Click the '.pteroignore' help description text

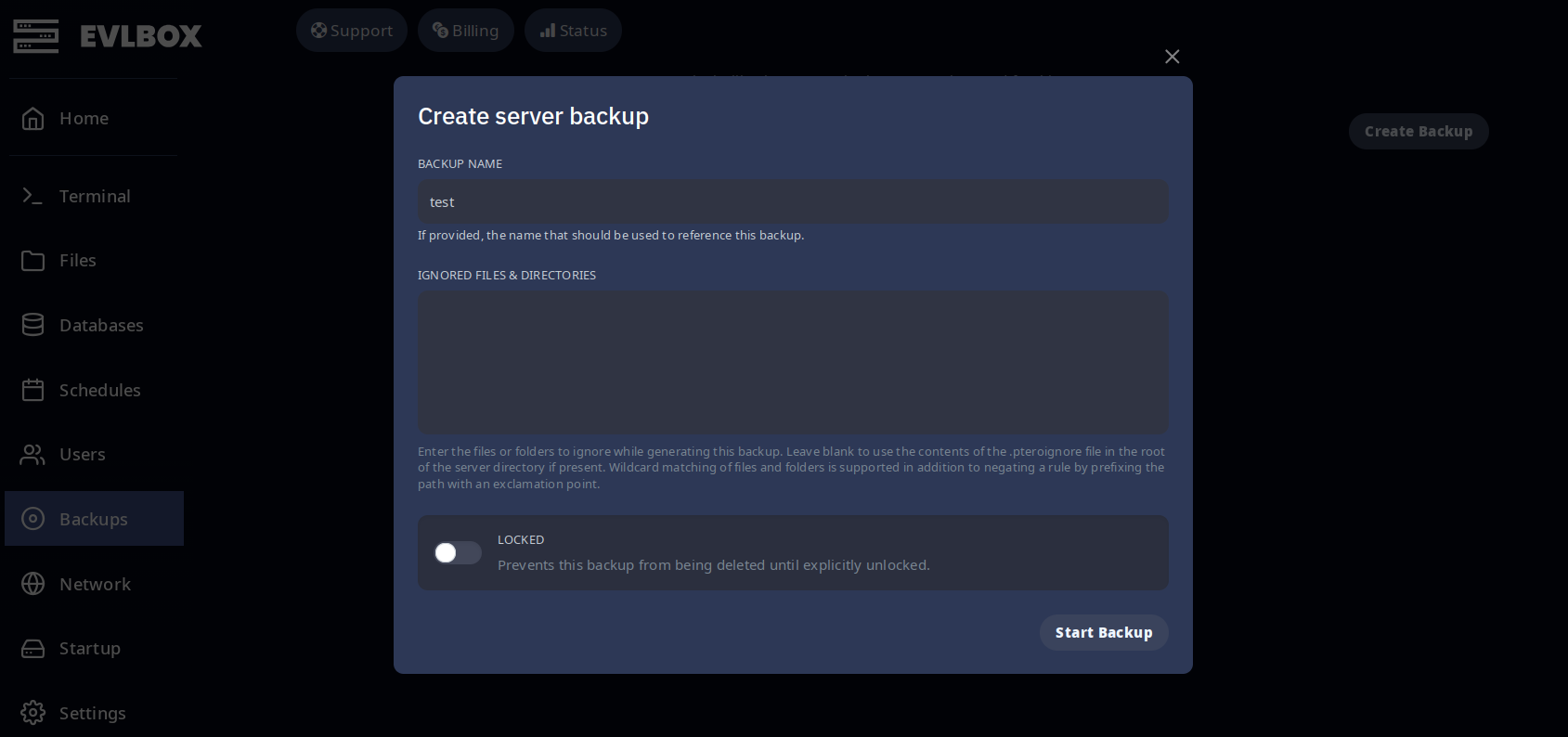(791, 468)
